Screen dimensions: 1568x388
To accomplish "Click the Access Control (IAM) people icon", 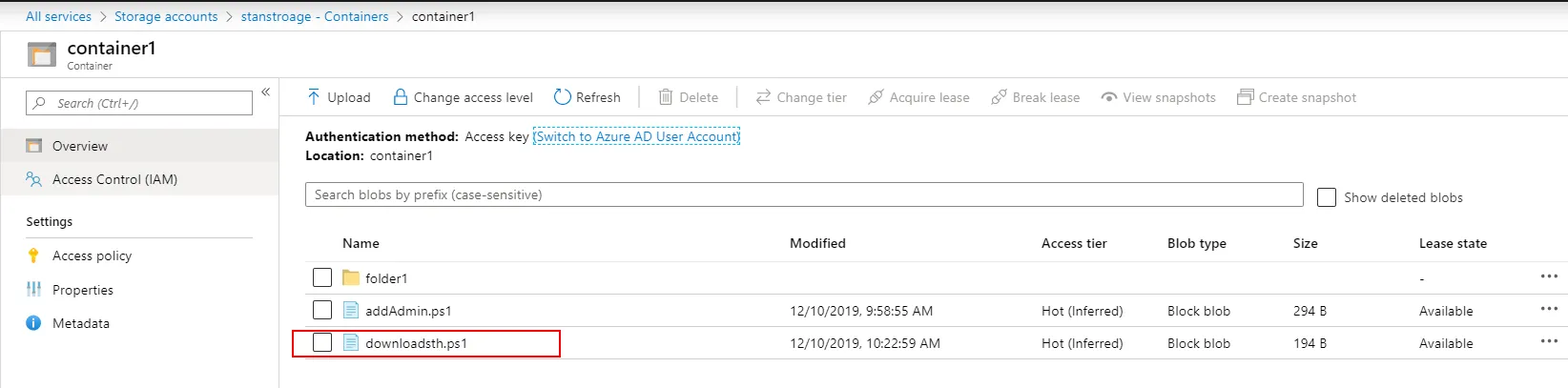I will coord(34,179).
